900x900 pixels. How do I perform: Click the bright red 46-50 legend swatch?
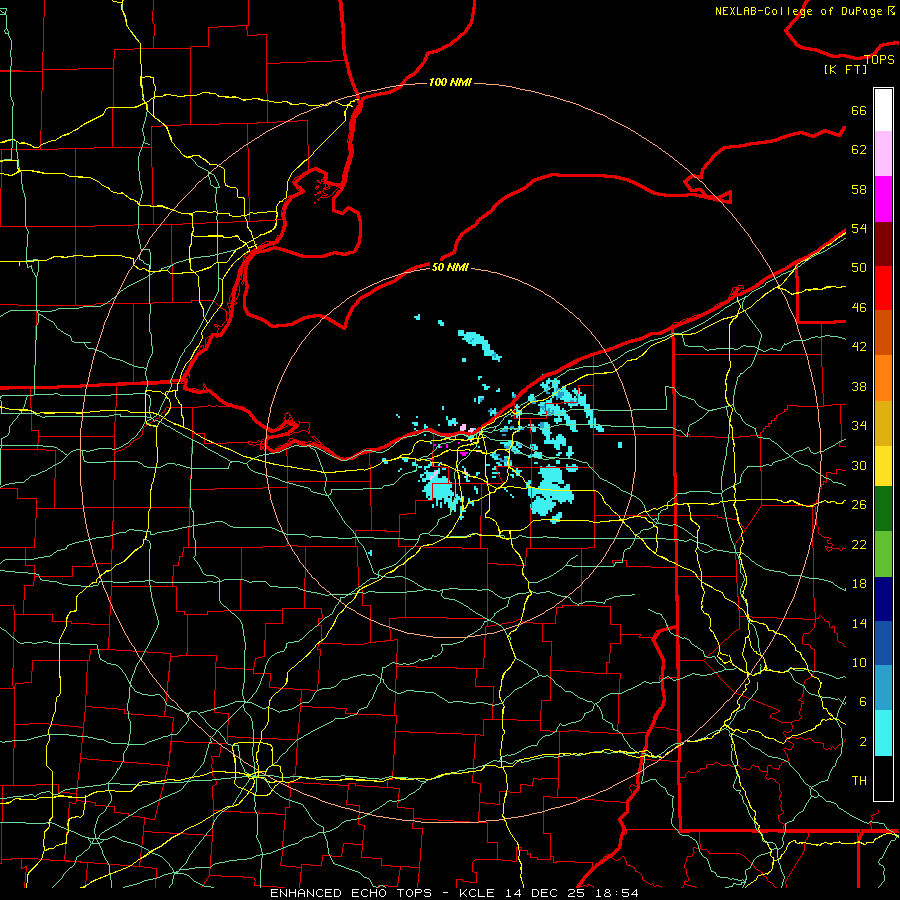883,288
